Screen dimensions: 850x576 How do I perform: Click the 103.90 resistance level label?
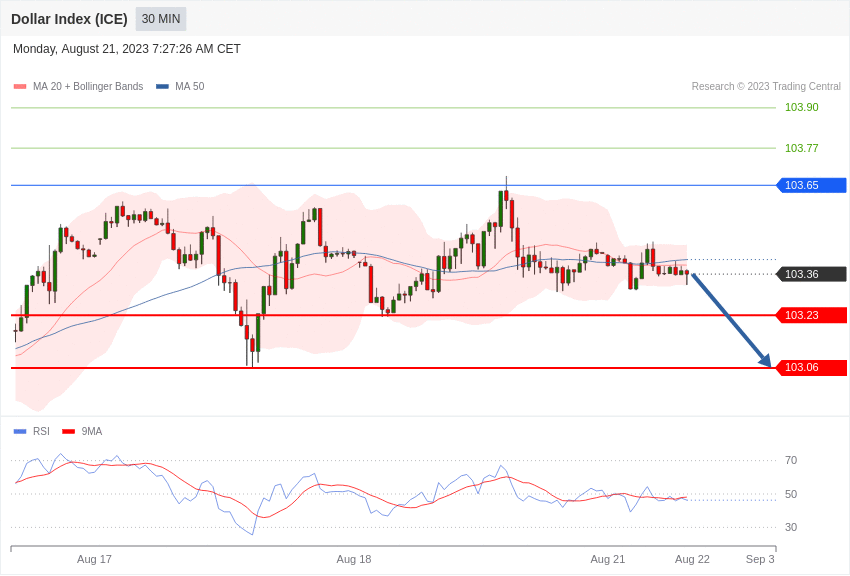pyautogui.click(x=802, y=107)
